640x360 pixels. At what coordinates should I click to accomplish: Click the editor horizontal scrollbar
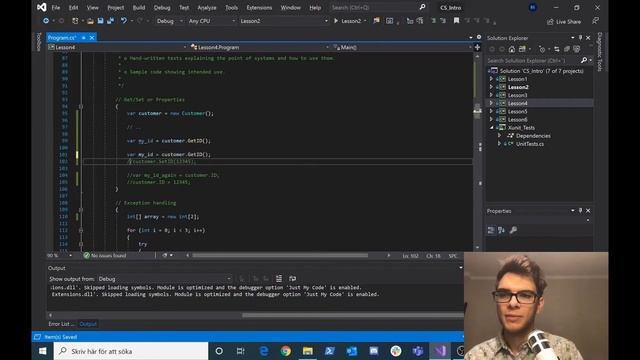[280, 256]
